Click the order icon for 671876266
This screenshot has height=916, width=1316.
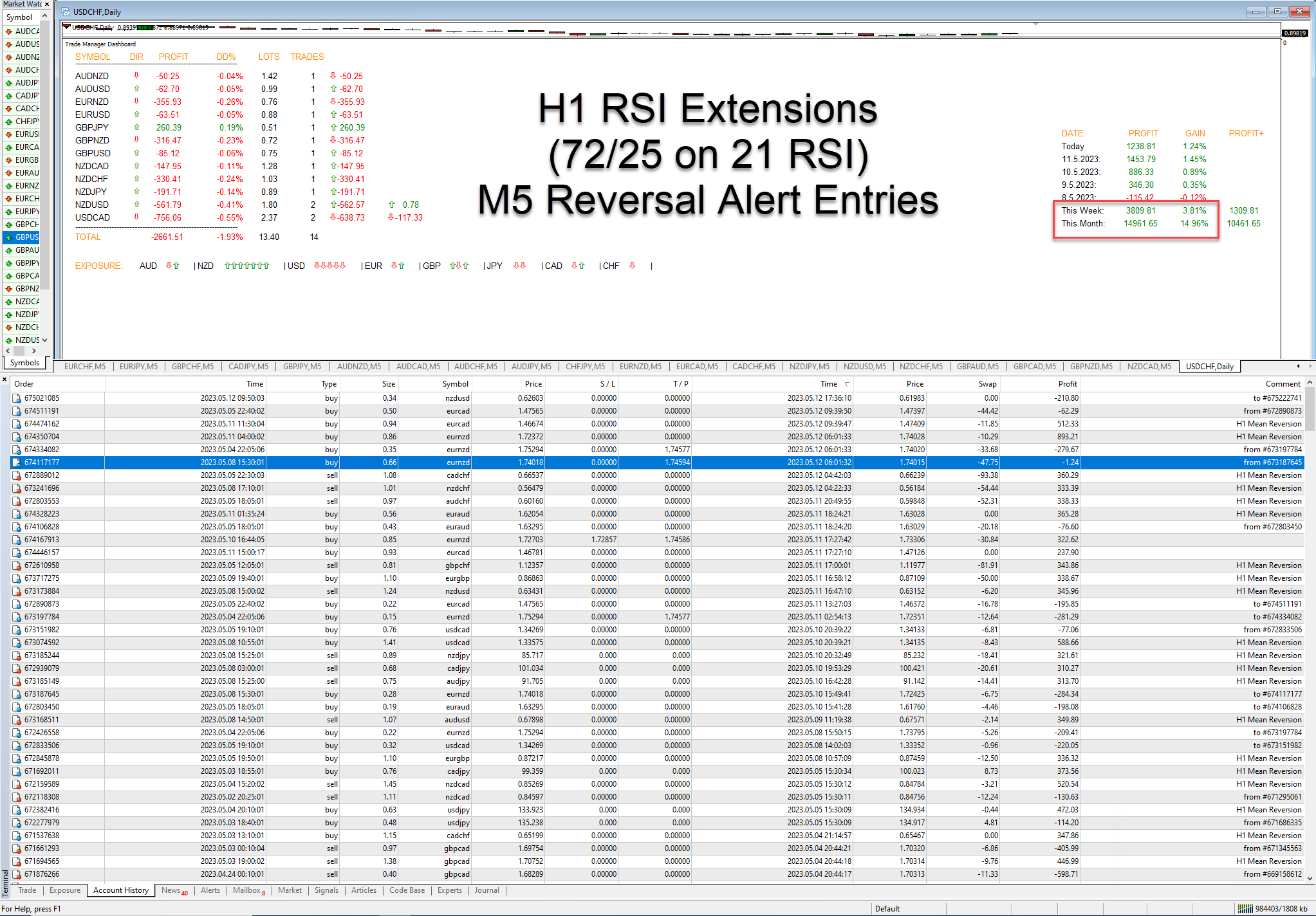[17, 874]
